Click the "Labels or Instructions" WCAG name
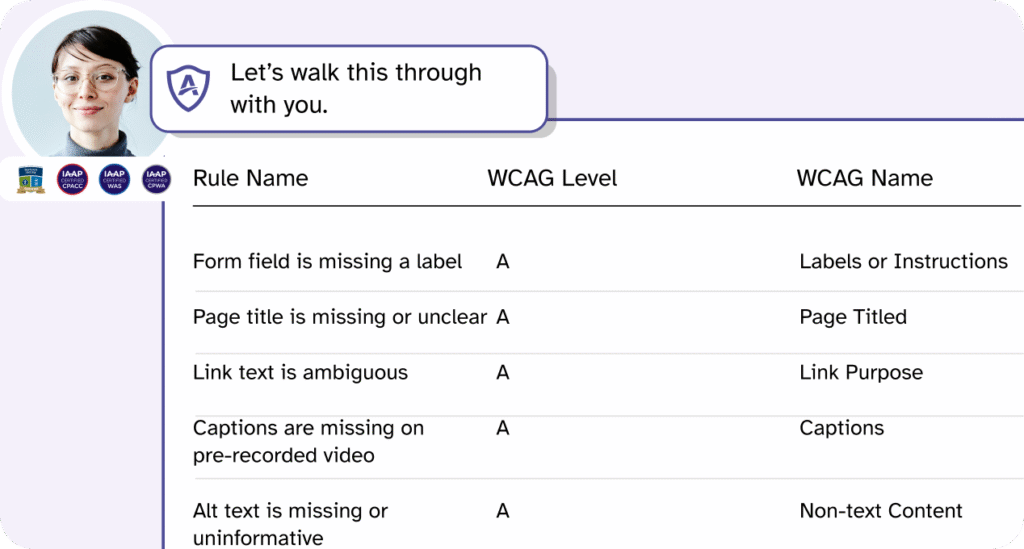The height and width of the screenshot is (549, 1024). 903,262
